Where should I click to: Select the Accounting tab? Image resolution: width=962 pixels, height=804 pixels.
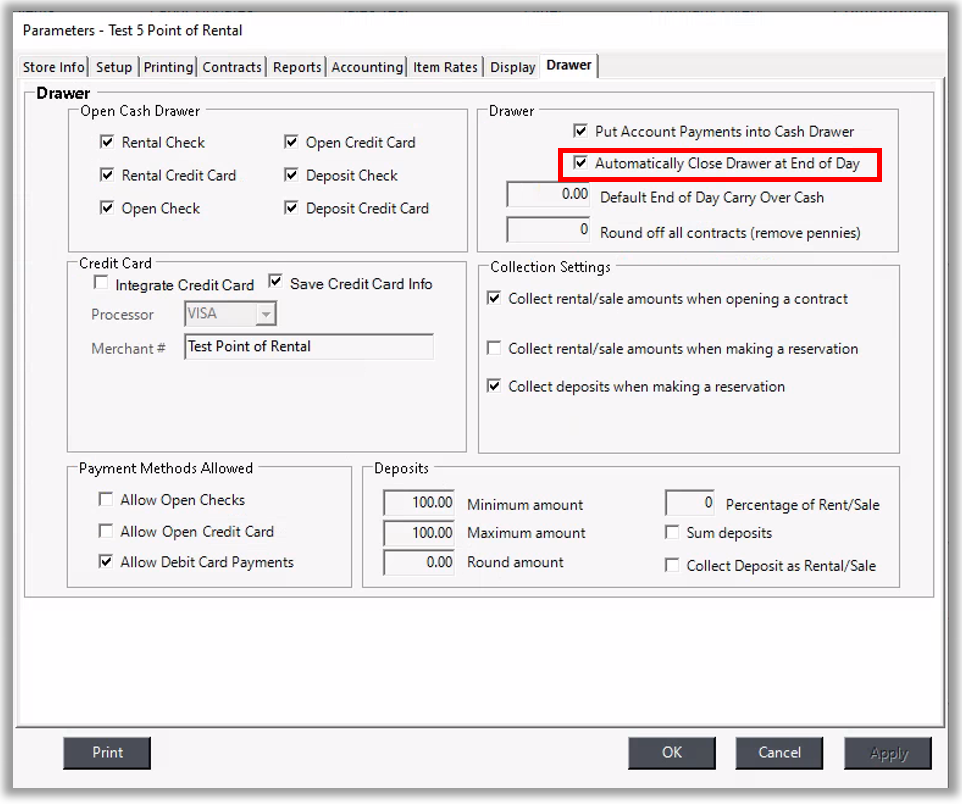point(367,67)
